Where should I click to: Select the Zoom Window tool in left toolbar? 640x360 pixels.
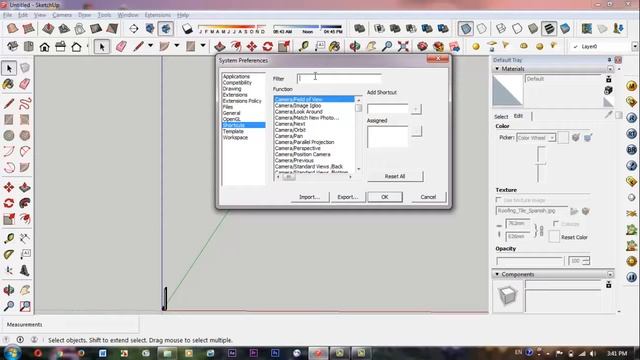click(25, 306)
